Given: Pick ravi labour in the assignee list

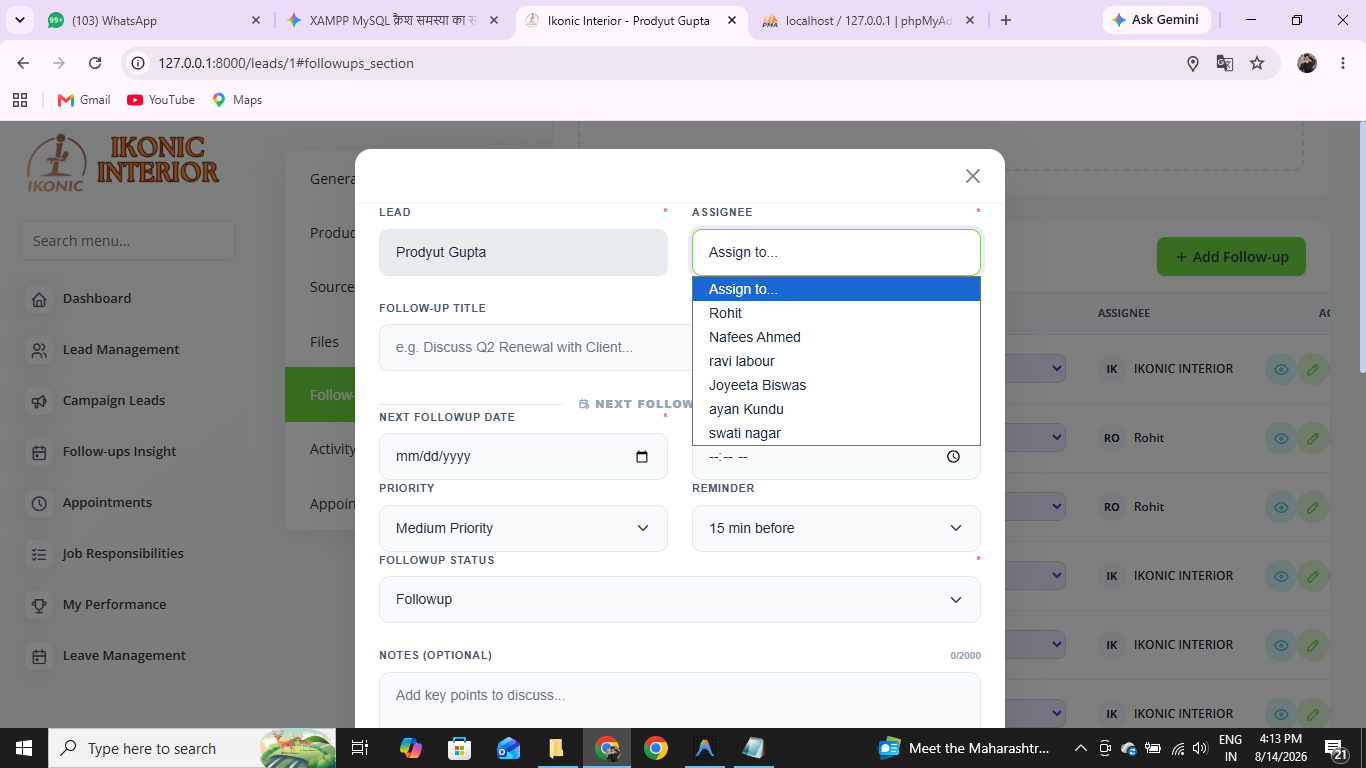Looking at the screenshot, I should [x=836, y=361].
